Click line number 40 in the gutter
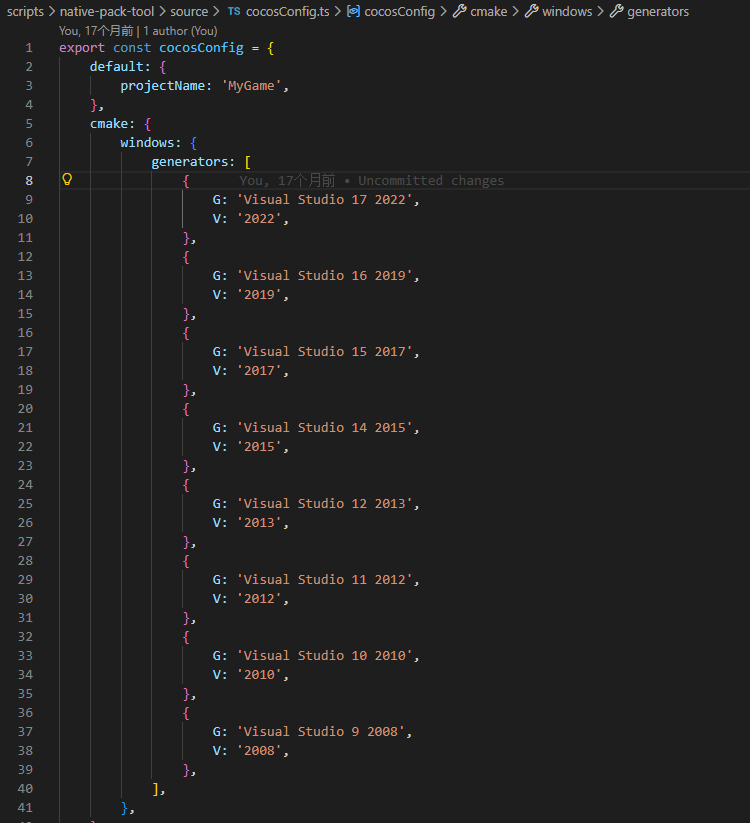 coord(25,789)
